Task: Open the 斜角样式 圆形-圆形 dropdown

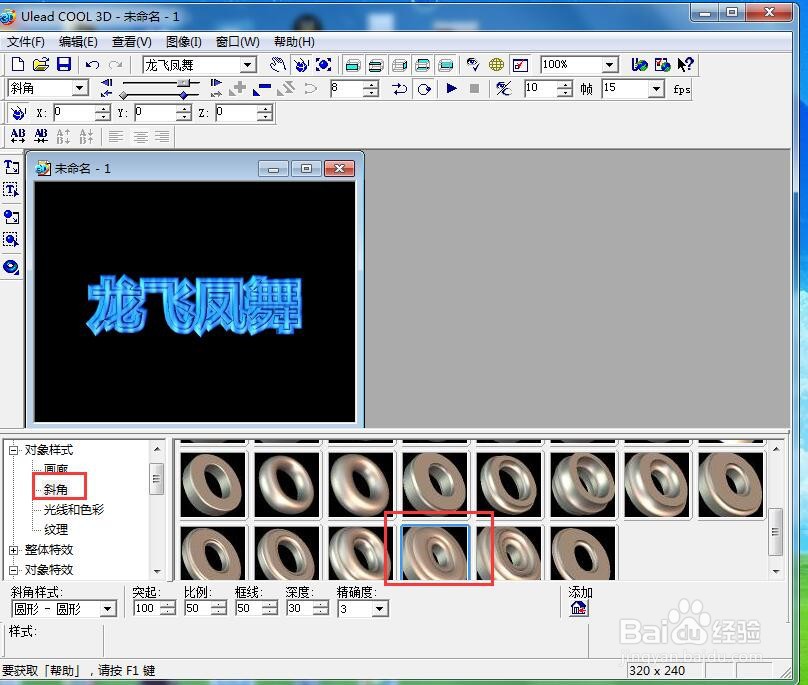Action: tap(107, 609)
